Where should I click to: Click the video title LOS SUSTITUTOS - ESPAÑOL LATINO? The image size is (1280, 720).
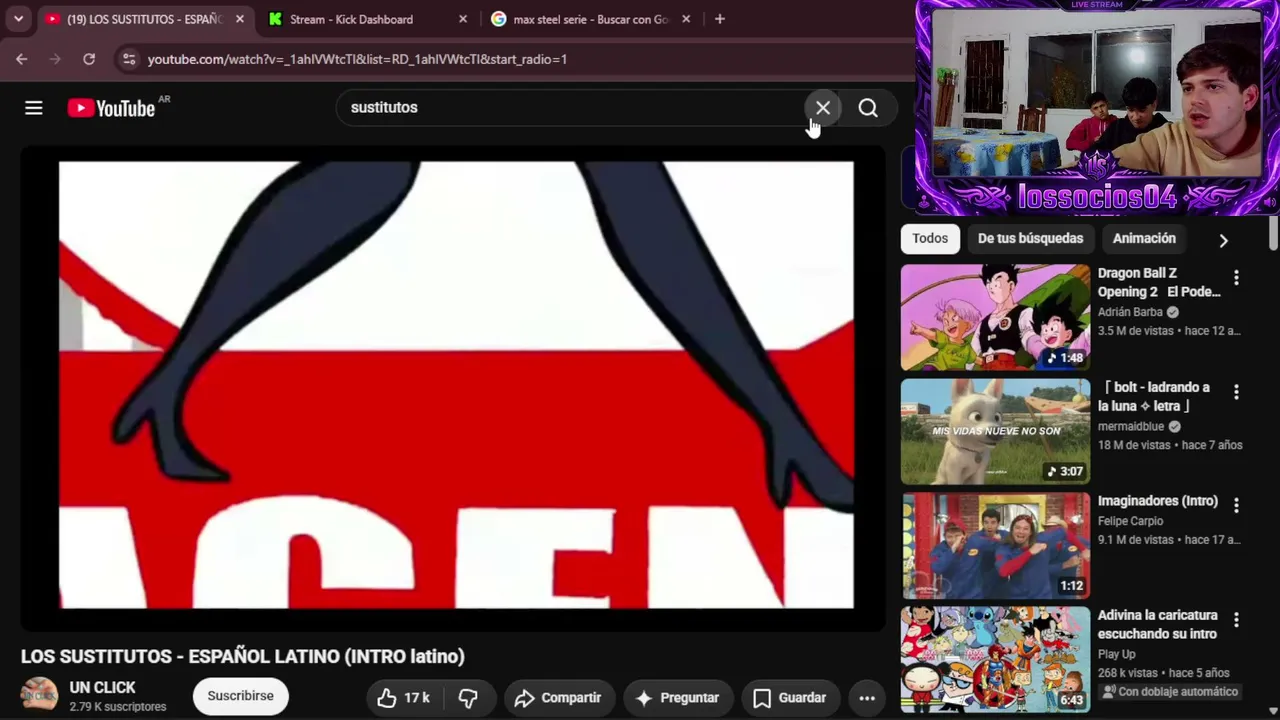pyautogui.click(x=243, y=657)
